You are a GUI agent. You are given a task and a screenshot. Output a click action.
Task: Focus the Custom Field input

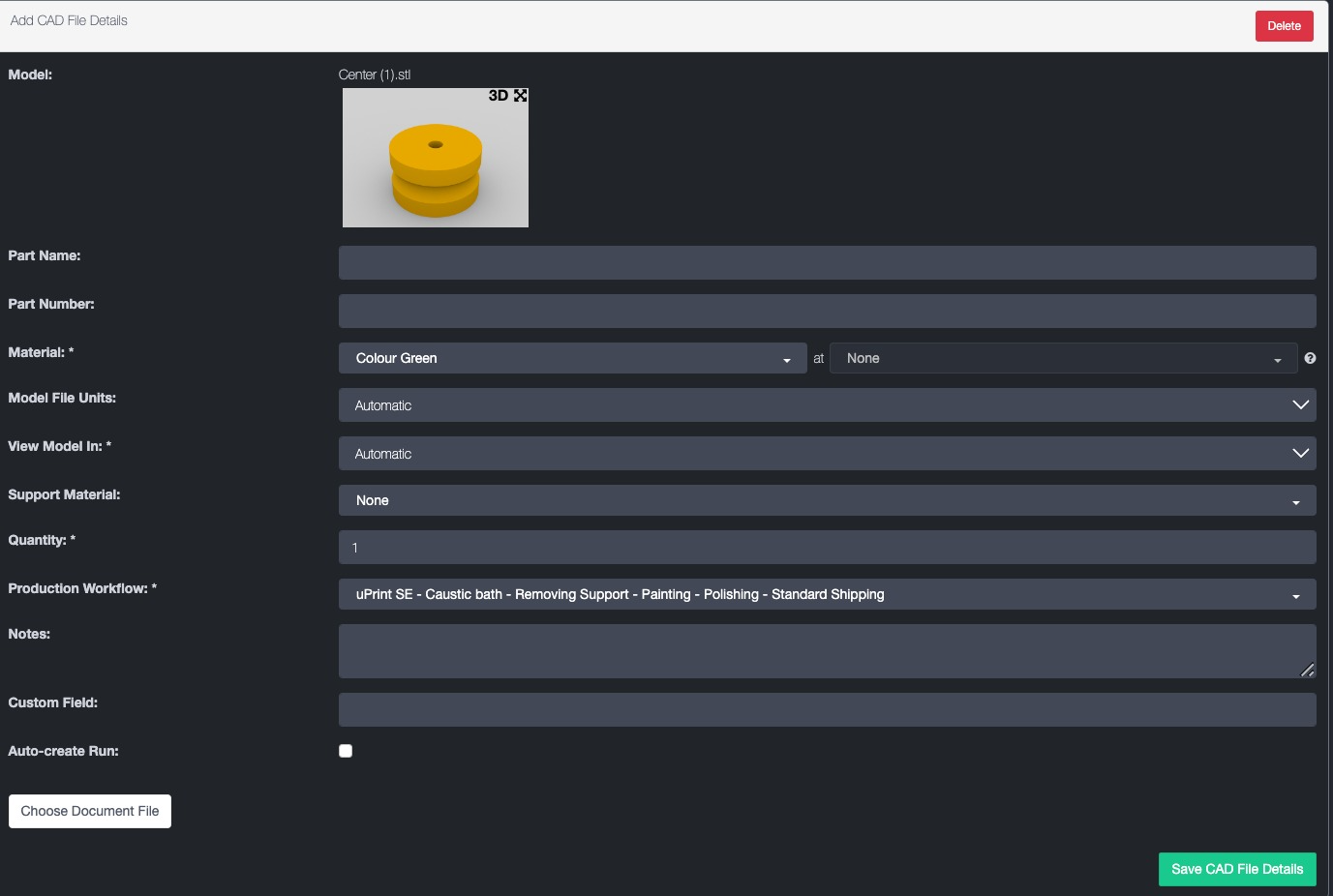[827, 710]
